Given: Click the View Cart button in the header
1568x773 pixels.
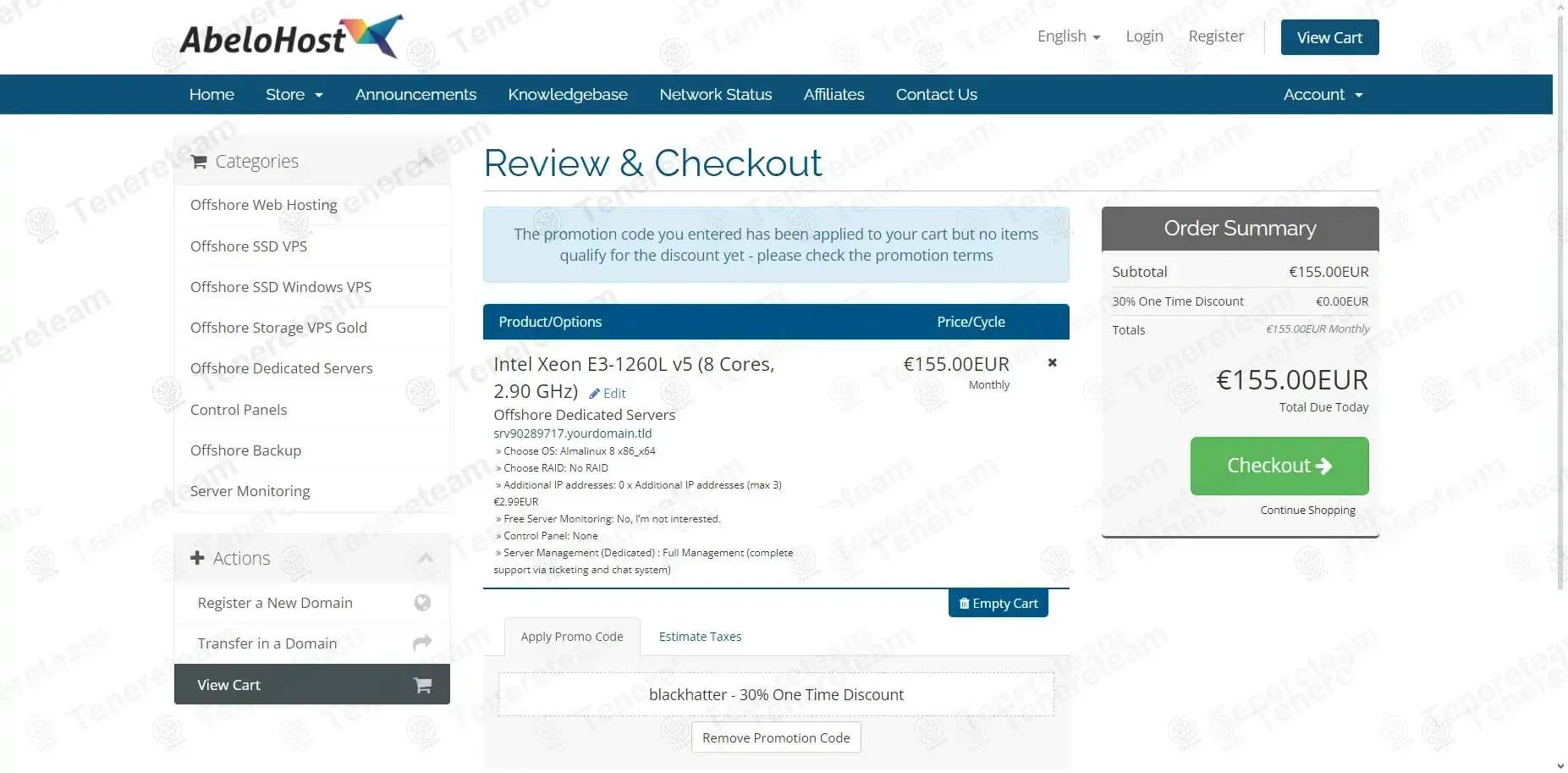Looking at the screenshot, I should (x=1329, y=37).
